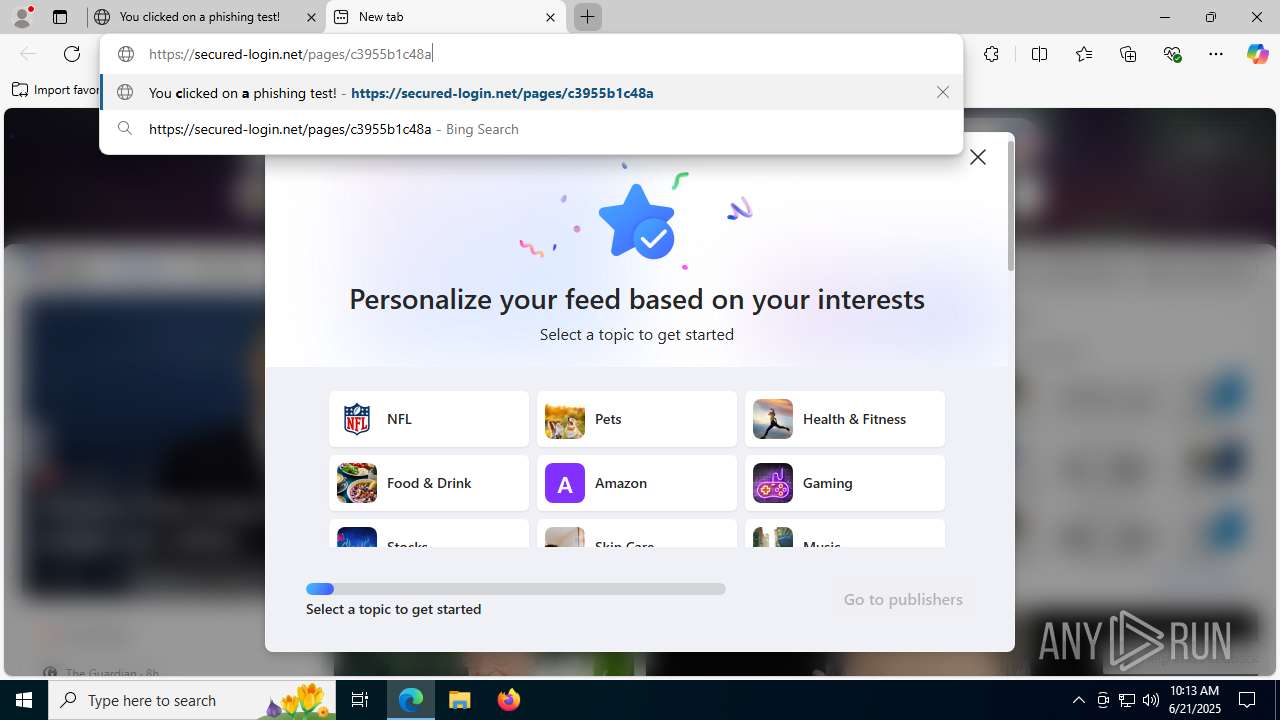Image resolution: width=1280 pixels, height=720 pixels.
Task: Close the personalize feed dialog
Action: tap(978, 157)
